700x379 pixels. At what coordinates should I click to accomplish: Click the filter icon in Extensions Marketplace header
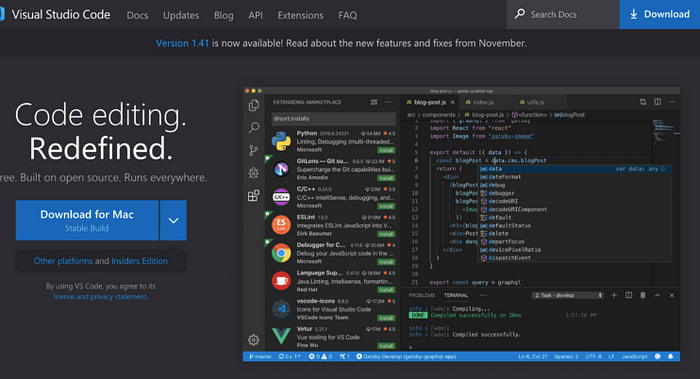[x=374, y=102]
